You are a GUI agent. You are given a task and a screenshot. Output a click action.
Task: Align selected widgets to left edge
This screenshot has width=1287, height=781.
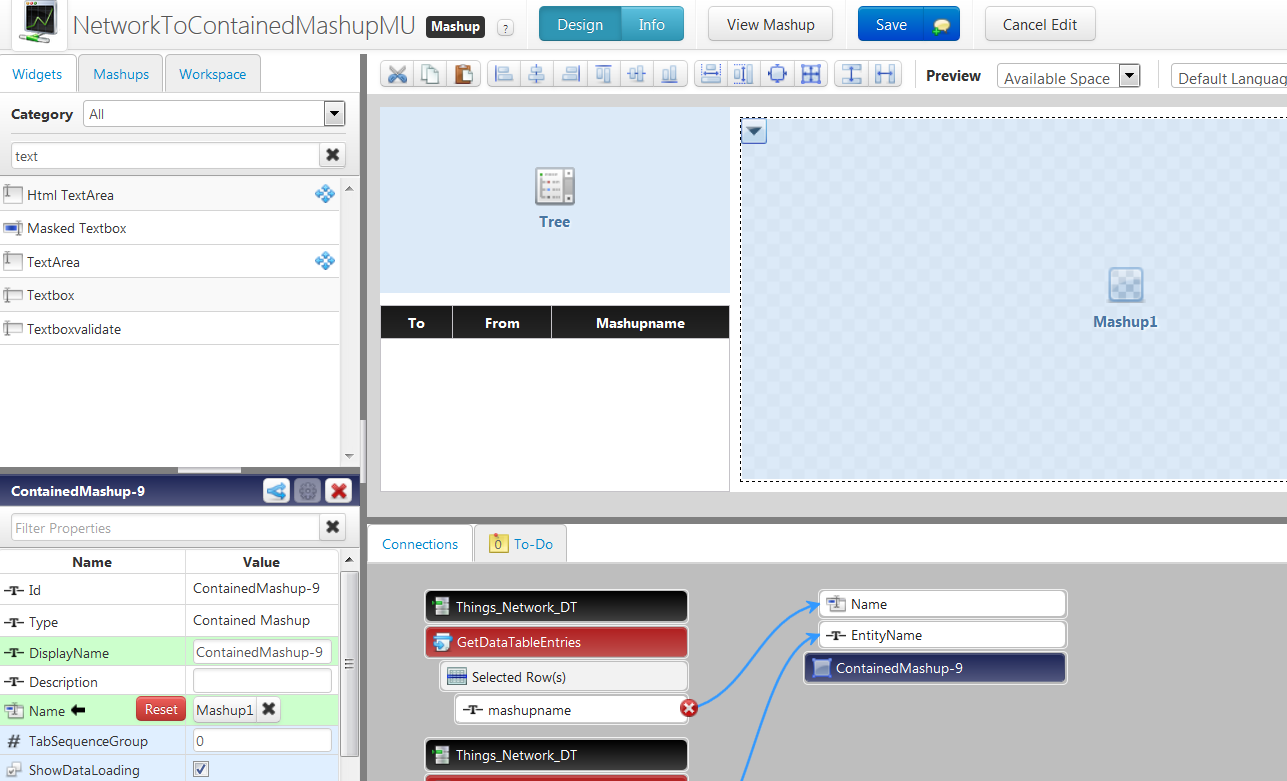point(504,74)
